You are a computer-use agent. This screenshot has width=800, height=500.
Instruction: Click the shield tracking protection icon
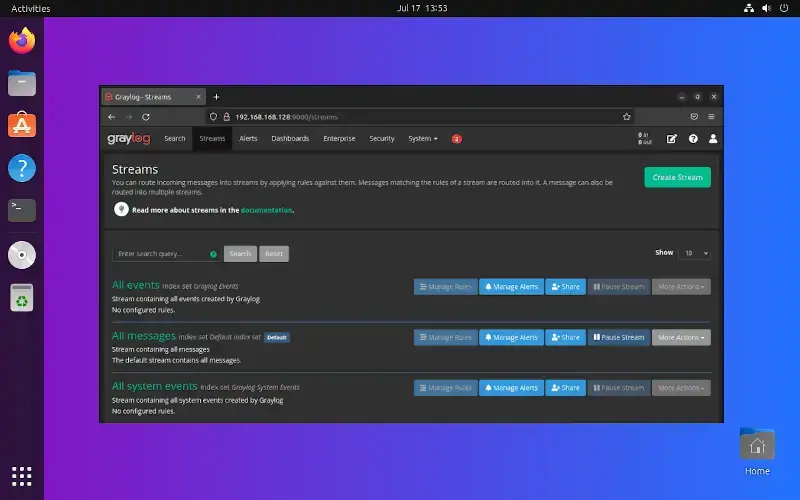click(213, 117)
